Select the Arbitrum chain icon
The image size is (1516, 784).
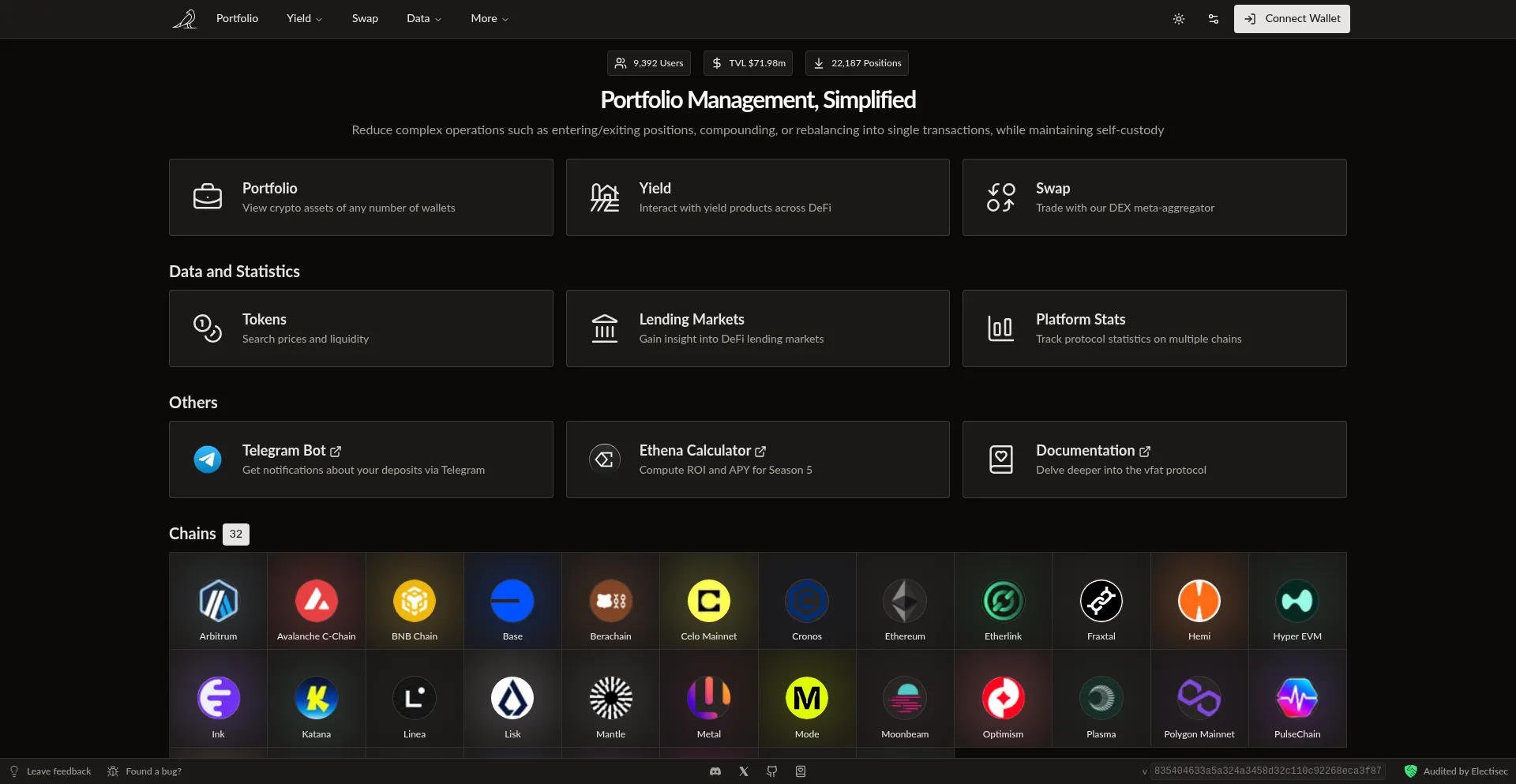[218, 602]
